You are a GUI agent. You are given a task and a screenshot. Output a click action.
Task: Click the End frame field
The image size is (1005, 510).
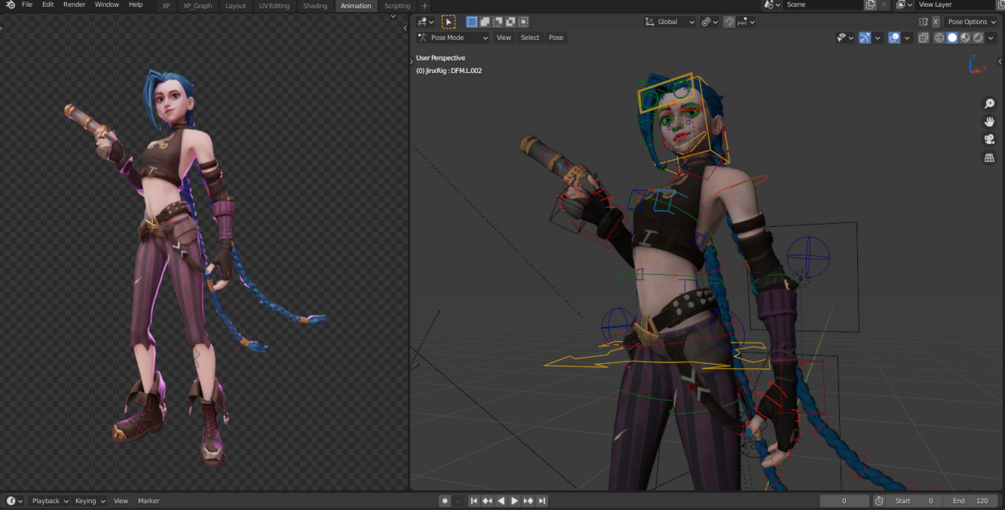(x=971, y=501)
